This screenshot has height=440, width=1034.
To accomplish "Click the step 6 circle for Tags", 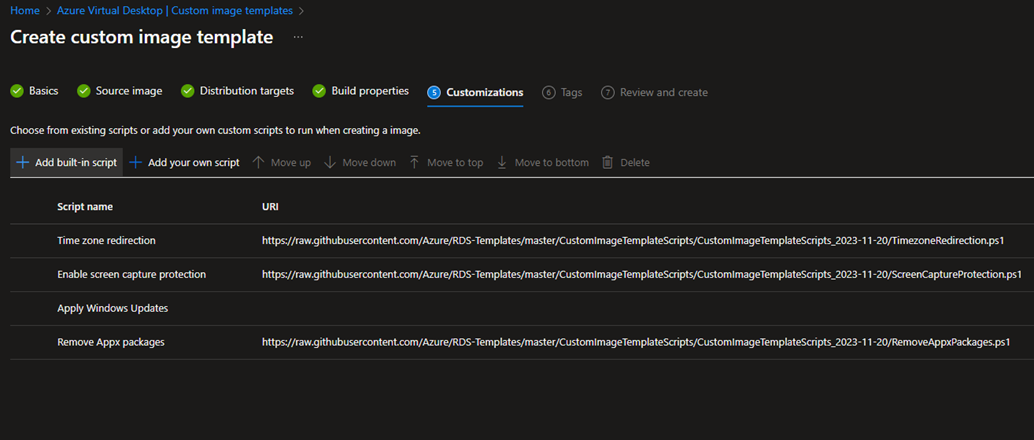I will click(x=549, y=92).
